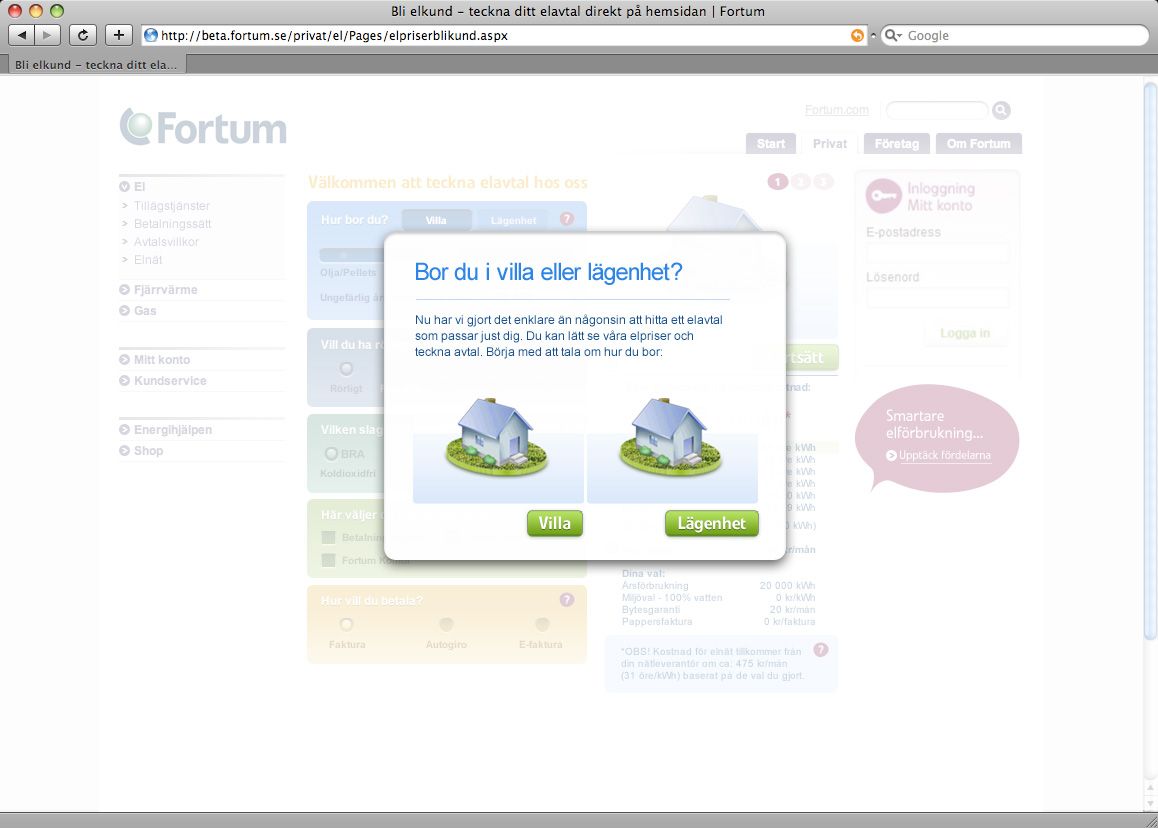Click the key icon by Inloggning
The width and height of the screenshot is (1158, 828).
(883, 196)
